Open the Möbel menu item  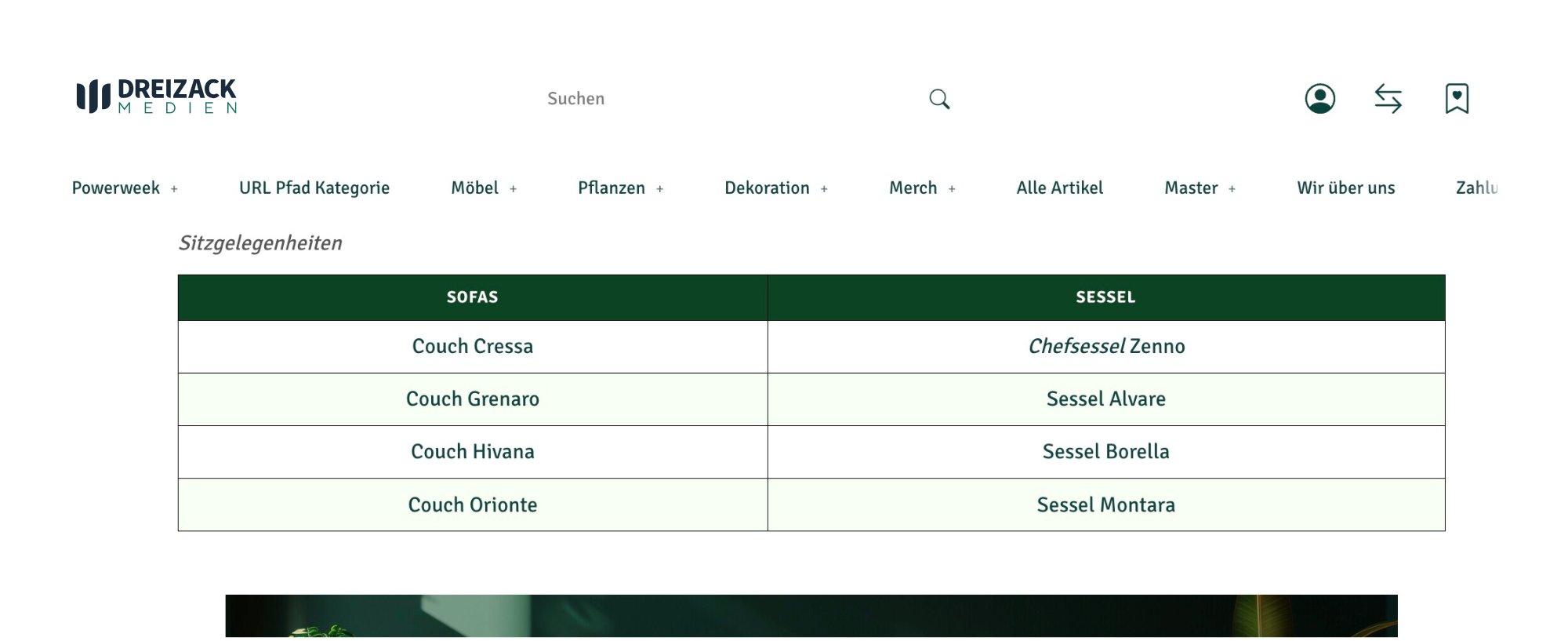point(475,188)
